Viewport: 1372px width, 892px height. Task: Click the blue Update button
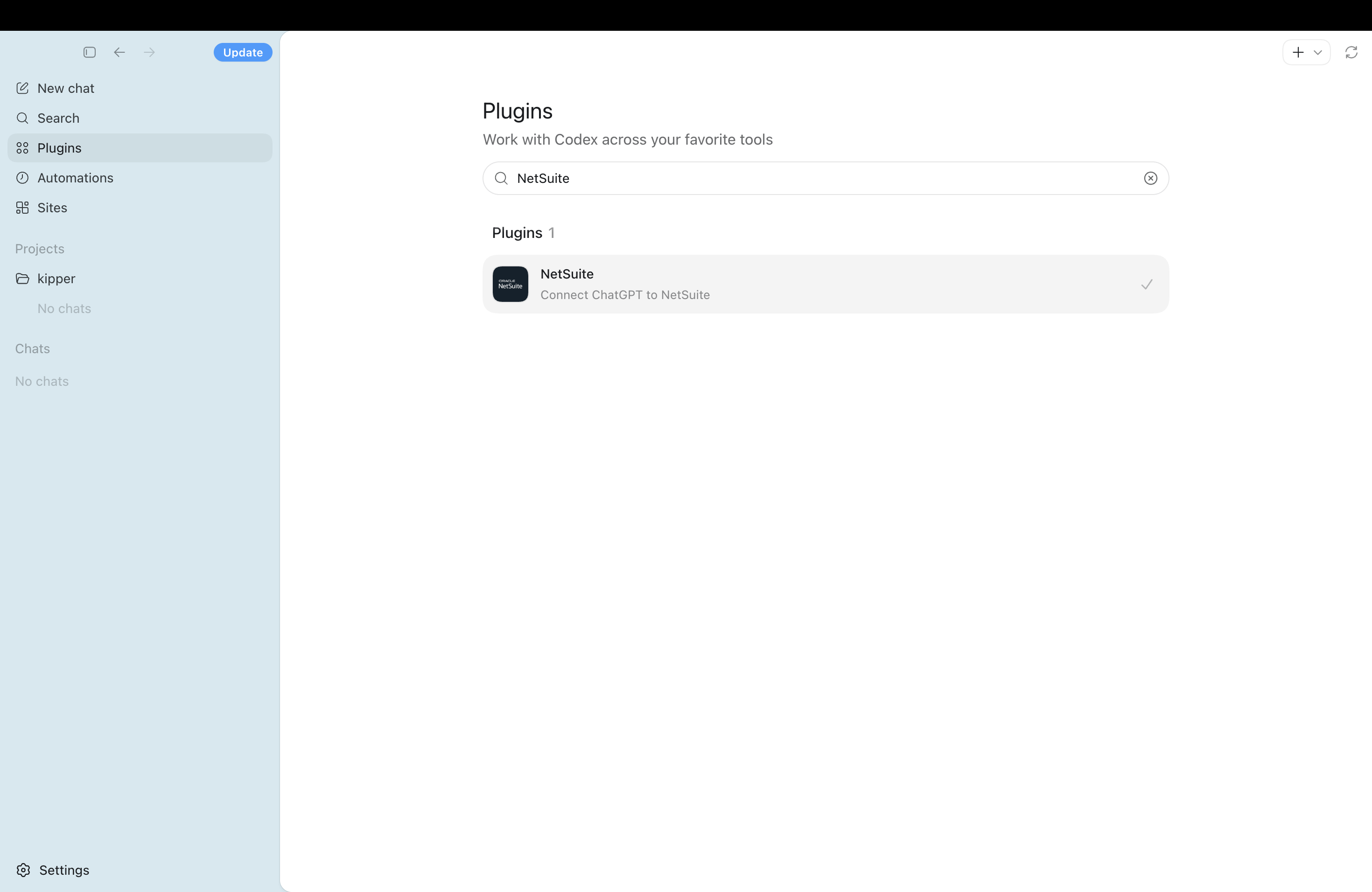(243, 52)
